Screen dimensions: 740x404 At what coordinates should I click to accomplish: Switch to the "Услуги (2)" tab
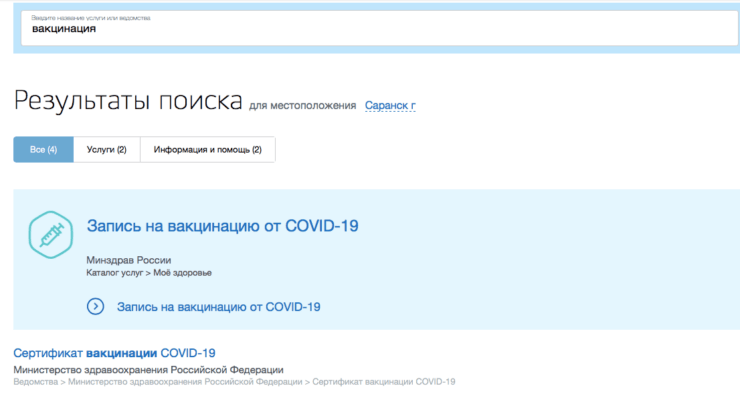pos(107,149)
